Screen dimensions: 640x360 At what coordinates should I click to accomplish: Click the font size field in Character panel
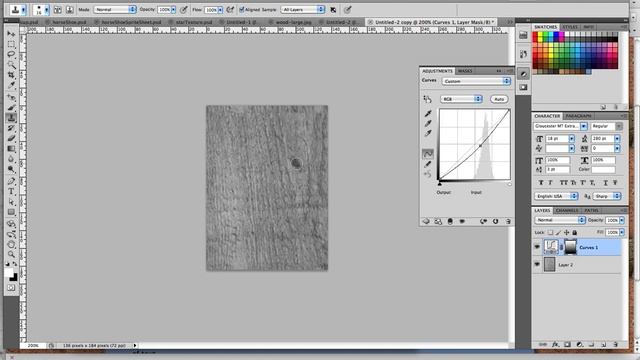coord(558,139)
